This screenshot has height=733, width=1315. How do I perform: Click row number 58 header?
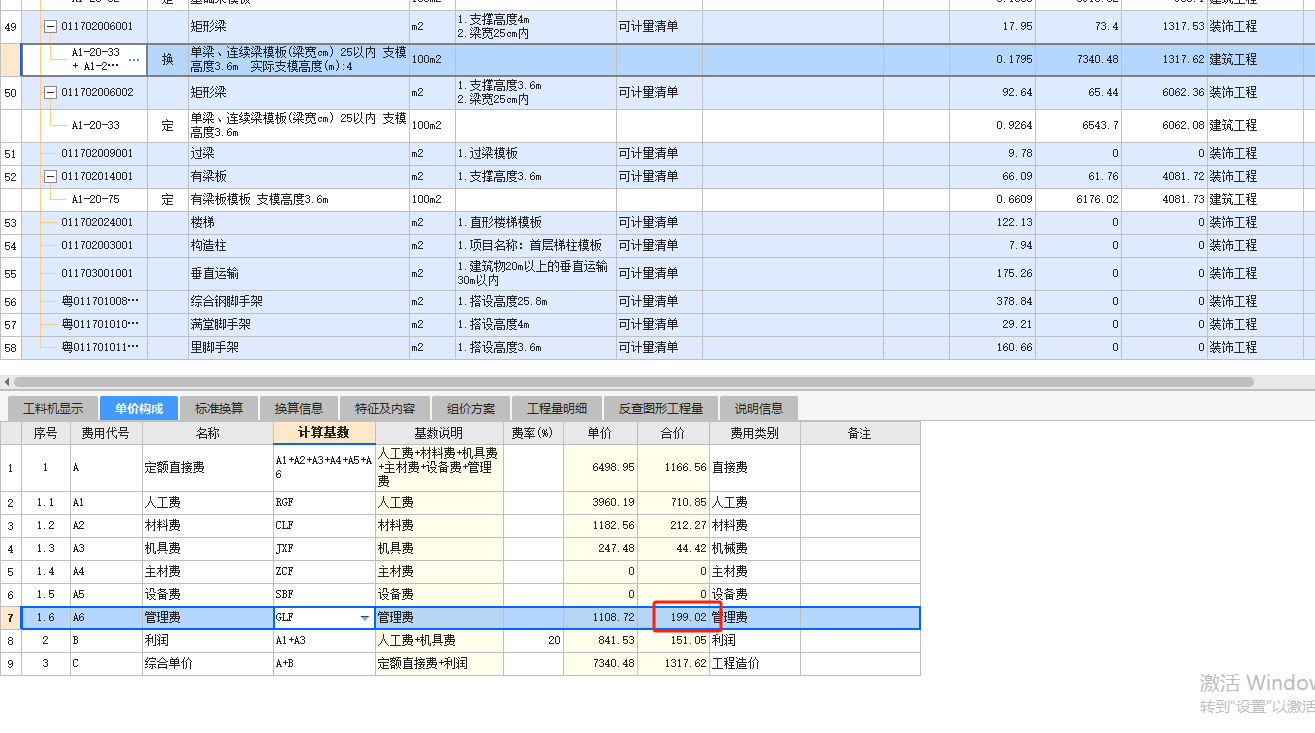click(10, 348)
